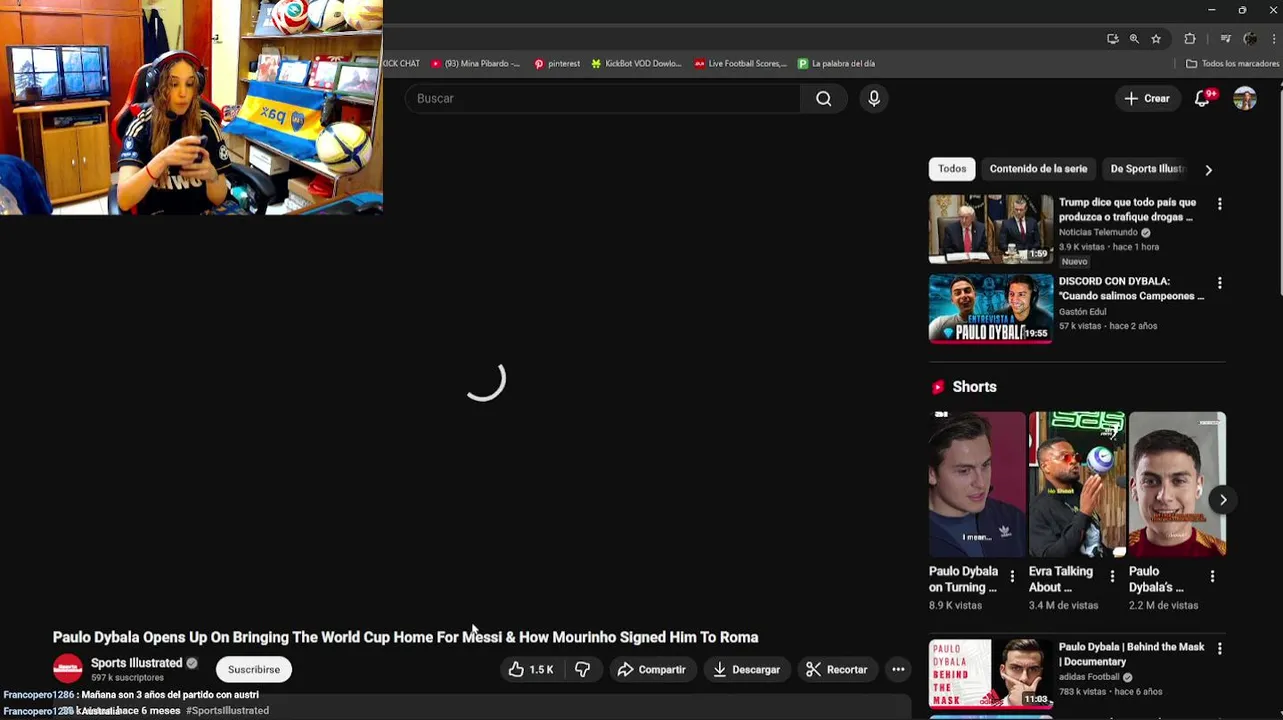Click the YouTube search magnifier button
The image size is (1283, 720).
(x=823, y=98)
